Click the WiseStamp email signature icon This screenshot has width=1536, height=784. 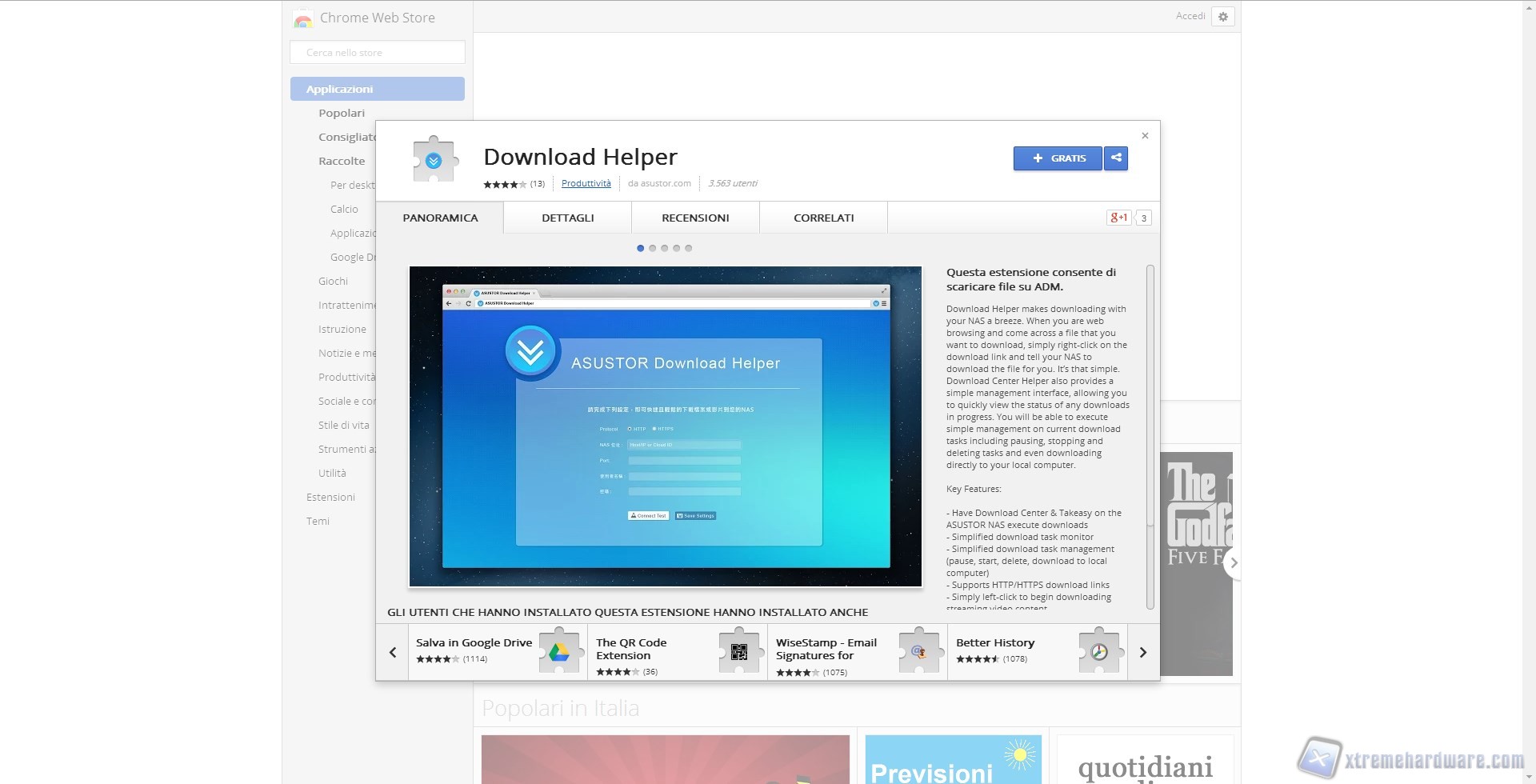tap(919, 652)
